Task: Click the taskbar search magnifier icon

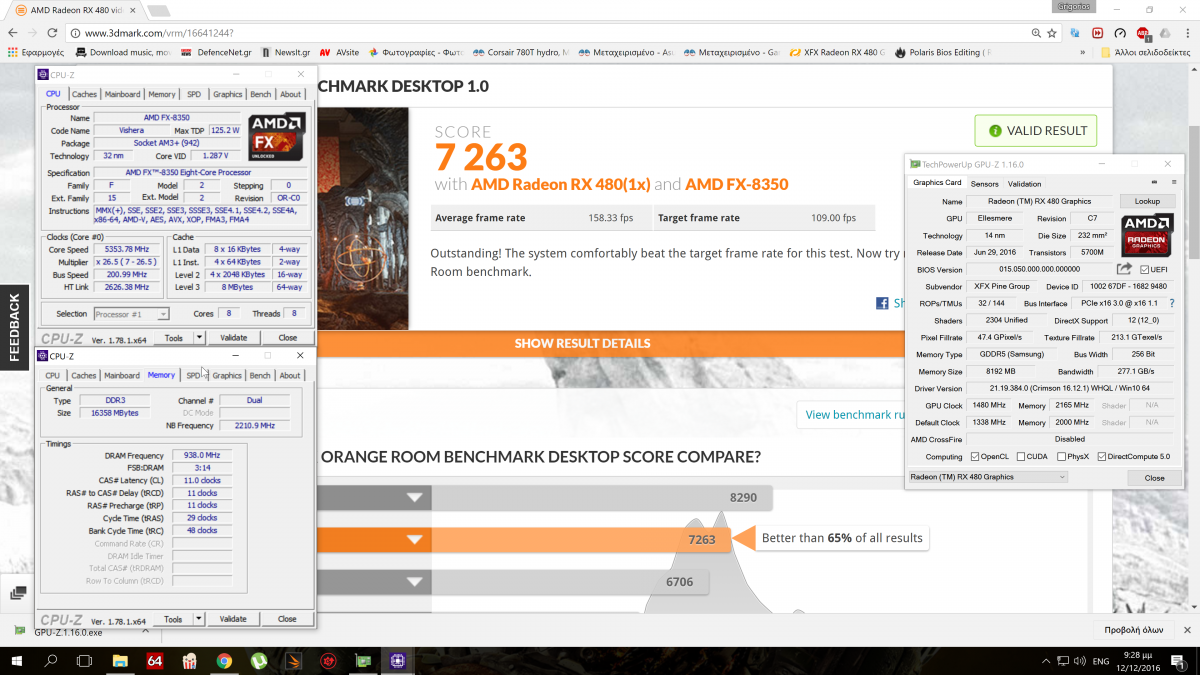Action: [51, 660]
